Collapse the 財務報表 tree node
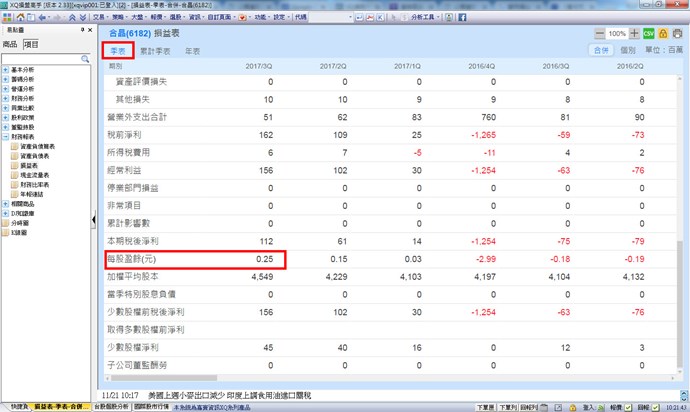Image resolution: width=690 pixels, height=412 pixels. pyautogui.click(x=6, y=136)
